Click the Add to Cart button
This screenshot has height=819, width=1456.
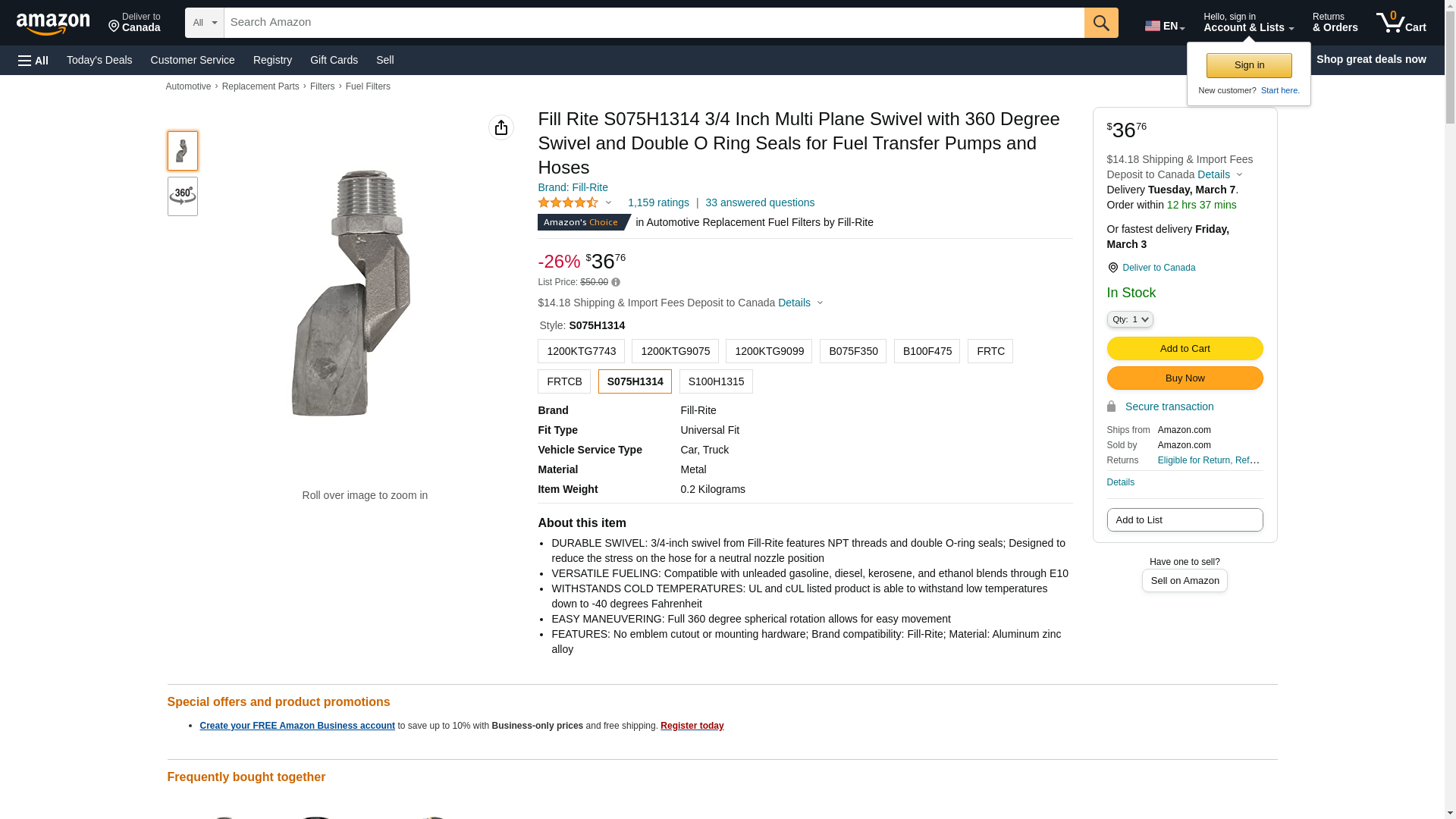[x=1185, y=349]
